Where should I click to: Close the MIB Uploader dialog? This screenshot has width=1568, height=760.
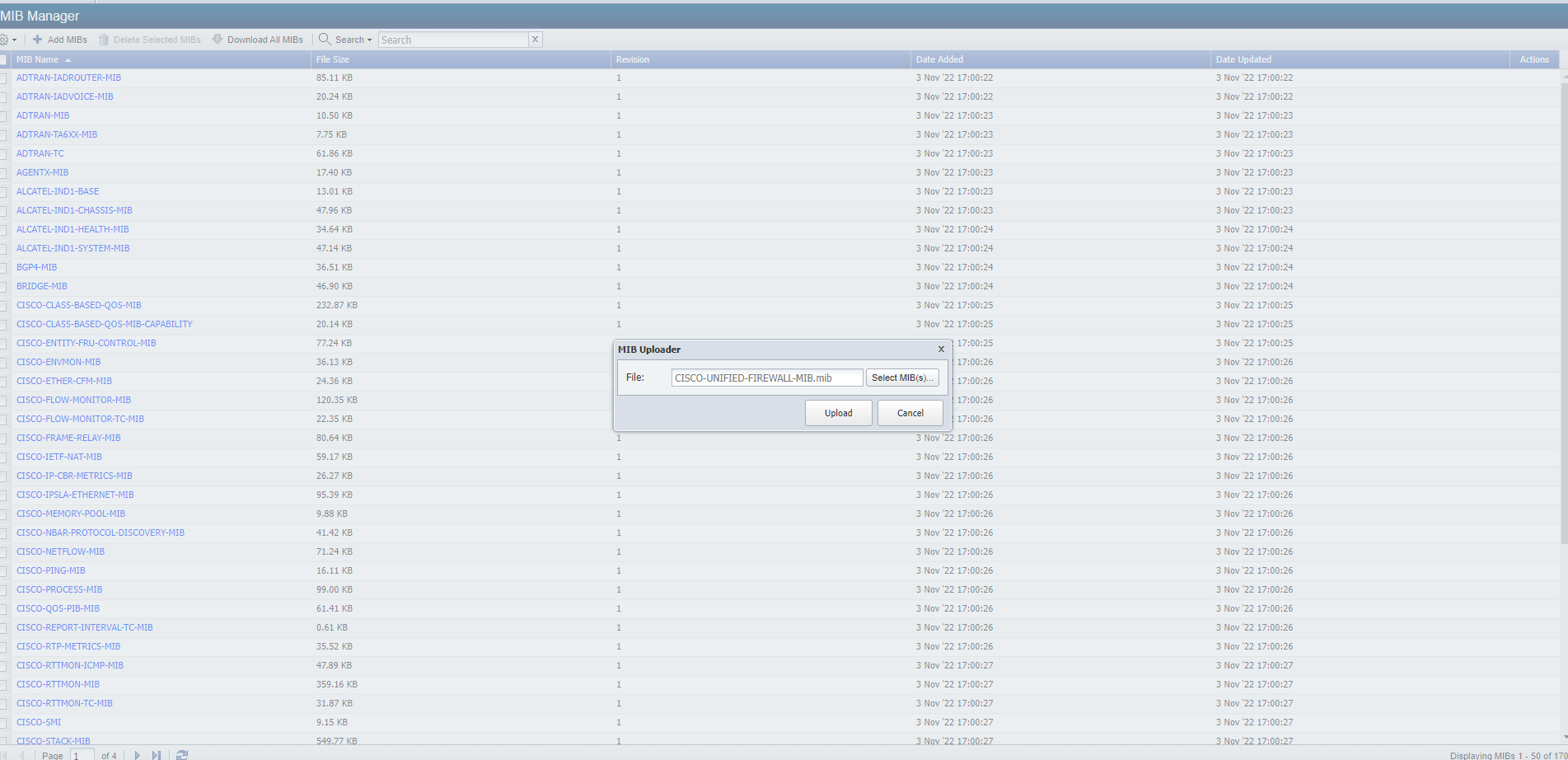(941, 349)
